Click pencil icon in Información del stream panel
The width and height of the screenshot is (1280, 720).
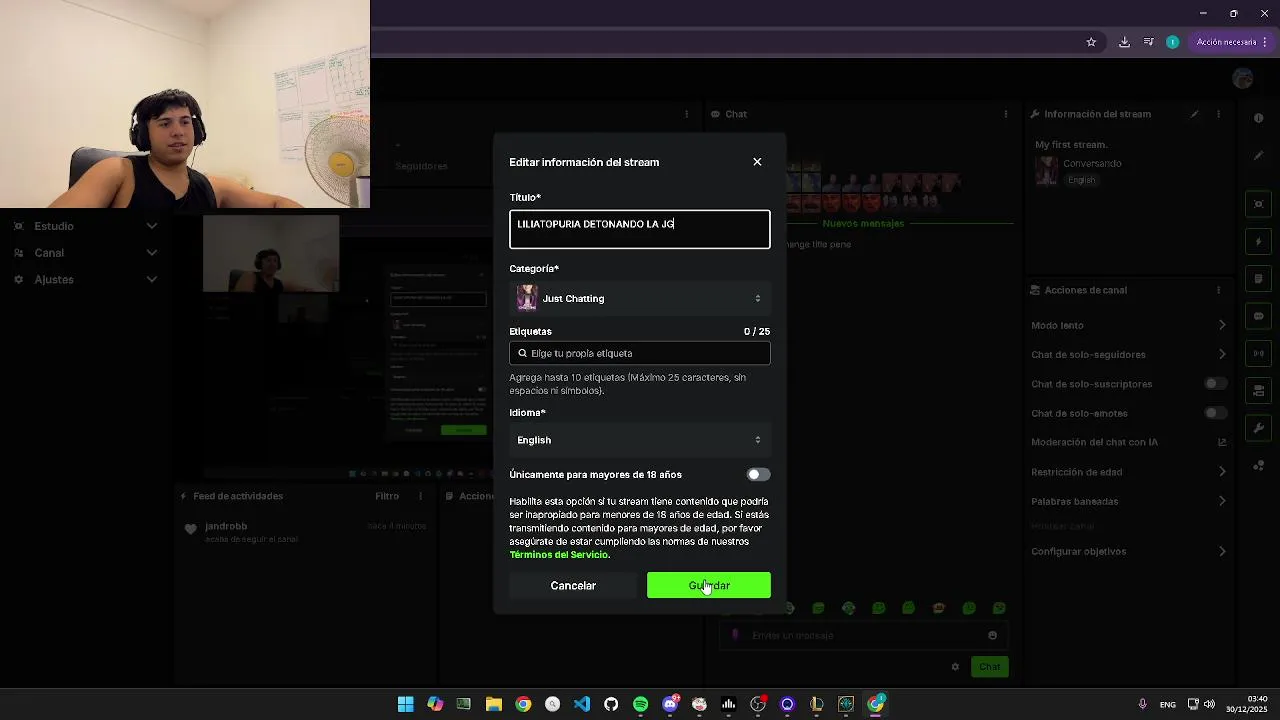coord(1194,114)
